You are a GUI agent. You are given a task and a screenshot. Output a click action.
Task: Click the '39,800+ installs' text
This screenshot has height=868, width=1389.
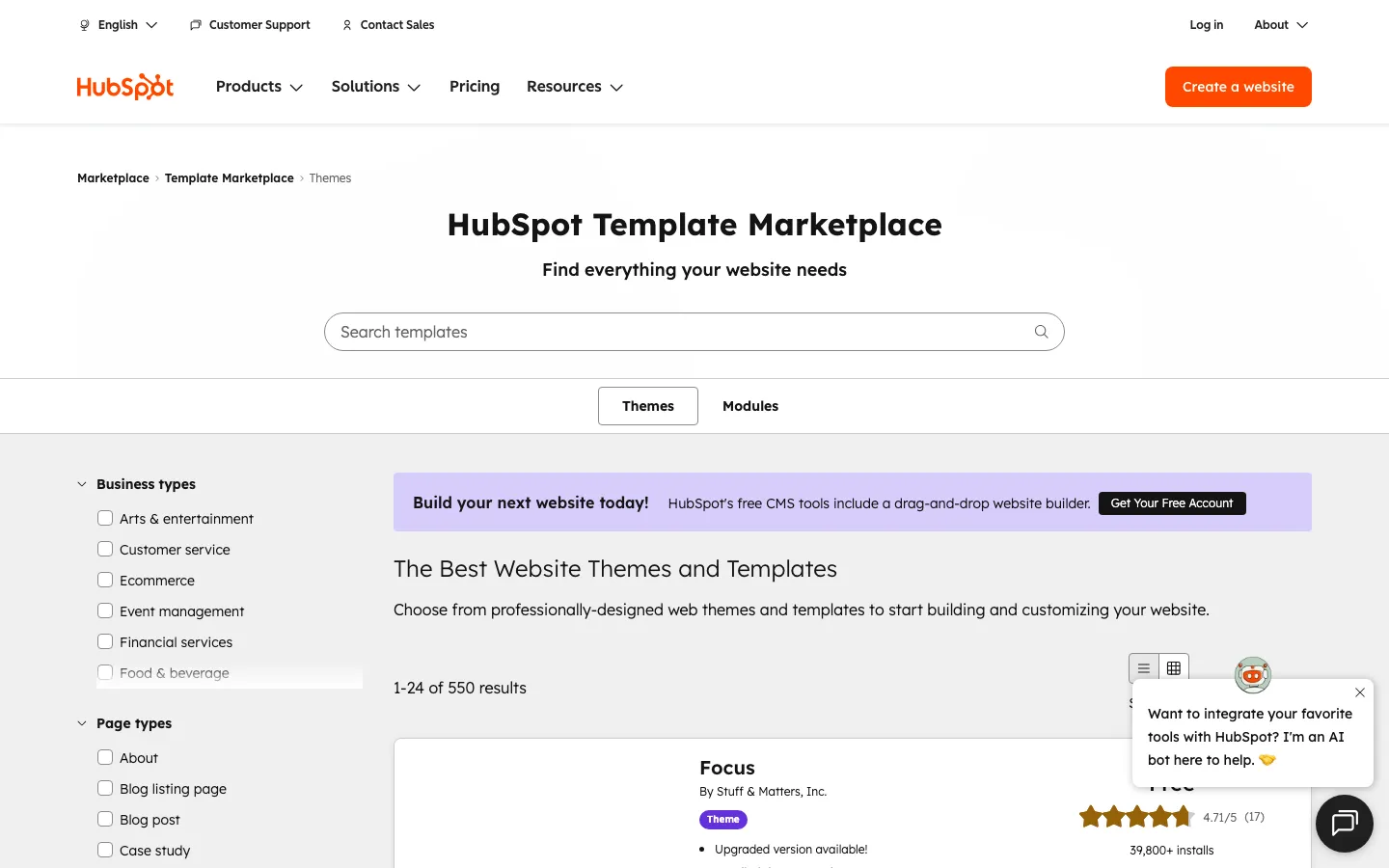[x=1172, y=851]
